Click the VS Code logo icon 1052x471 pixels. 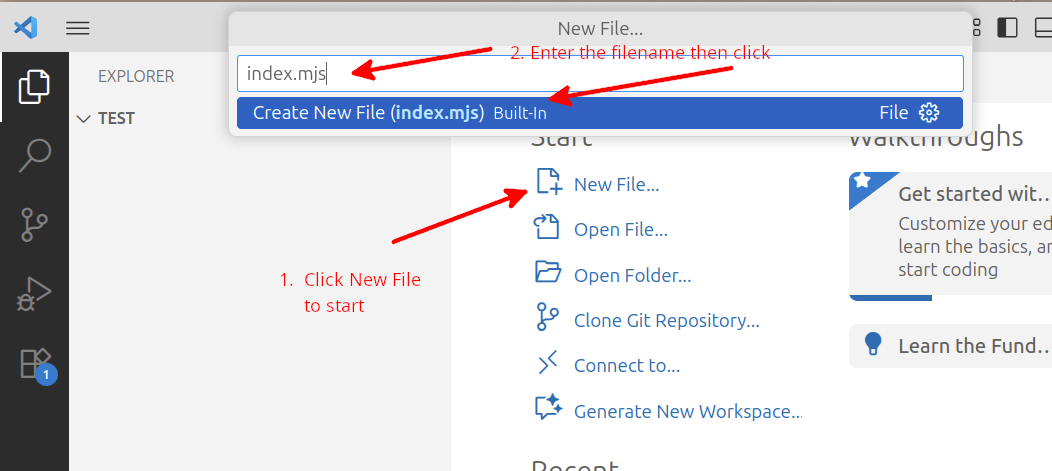coord(26,27)
